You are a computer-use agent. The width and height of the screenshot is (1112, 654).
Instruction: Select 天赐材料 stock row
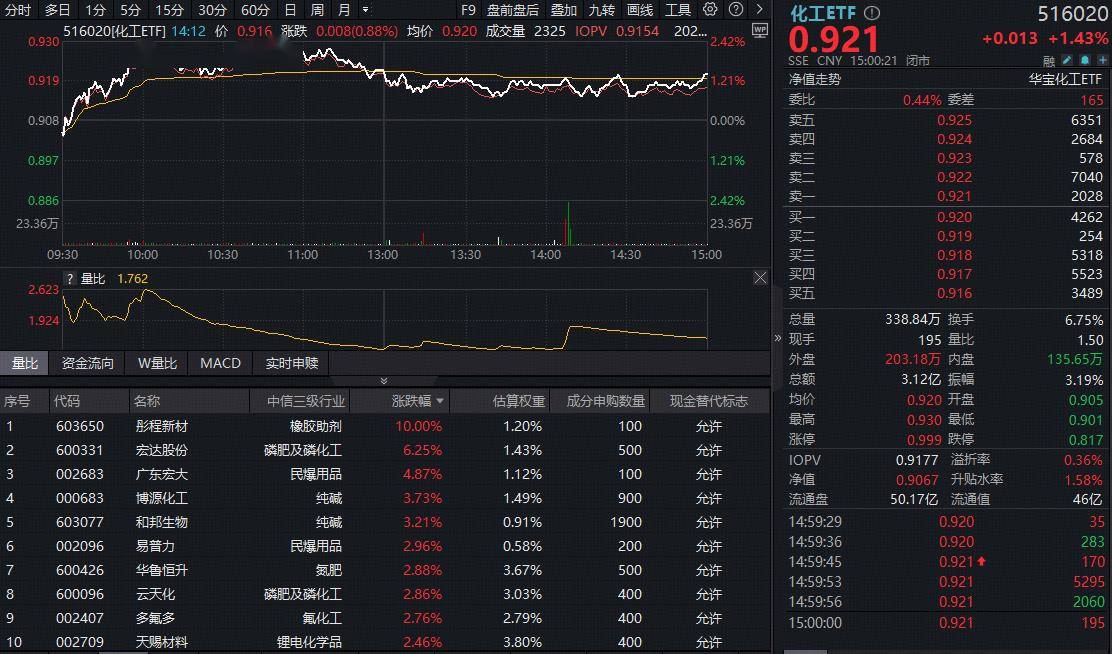384,642
